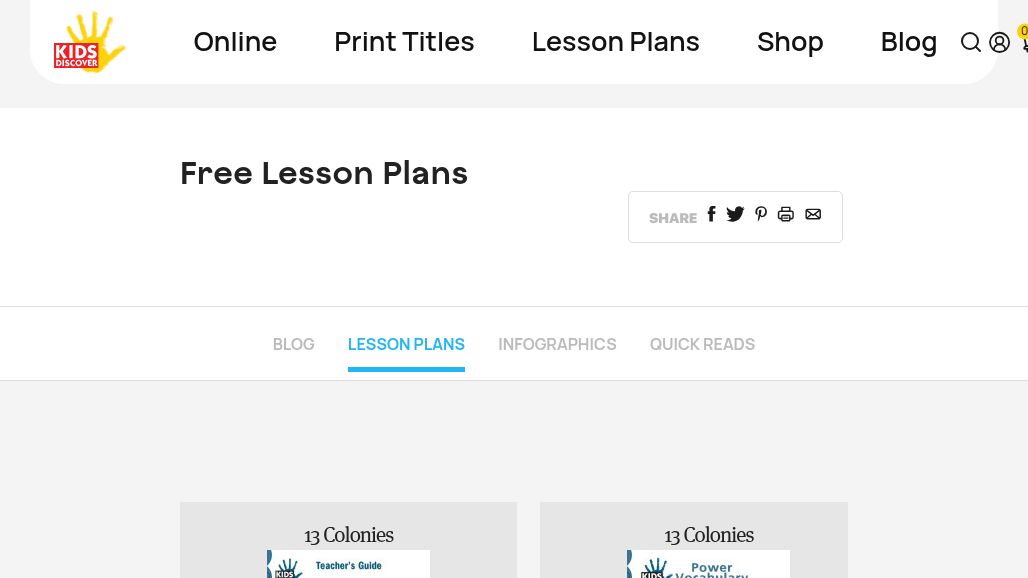Image resolution: width=1028 pixels, height=578 pixels.
Task: Switch to the BLOG tab
Action: [x=293, y=344]
